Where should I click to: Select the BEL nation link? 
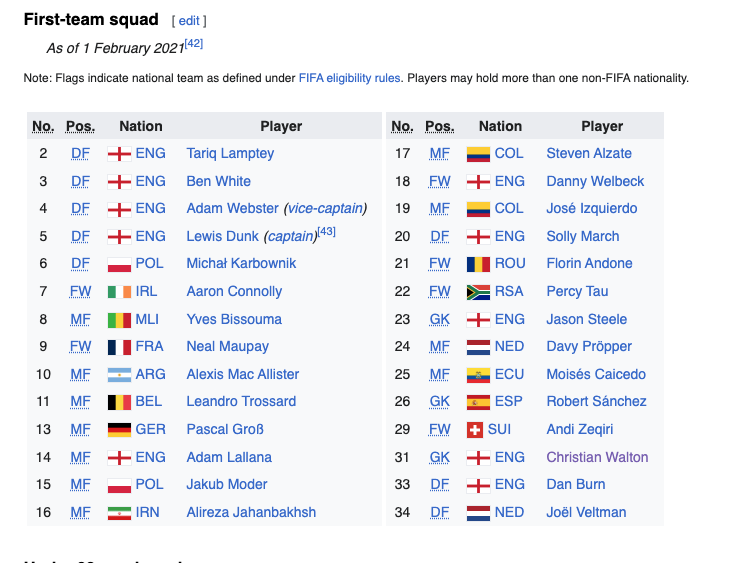pos(149,402)
